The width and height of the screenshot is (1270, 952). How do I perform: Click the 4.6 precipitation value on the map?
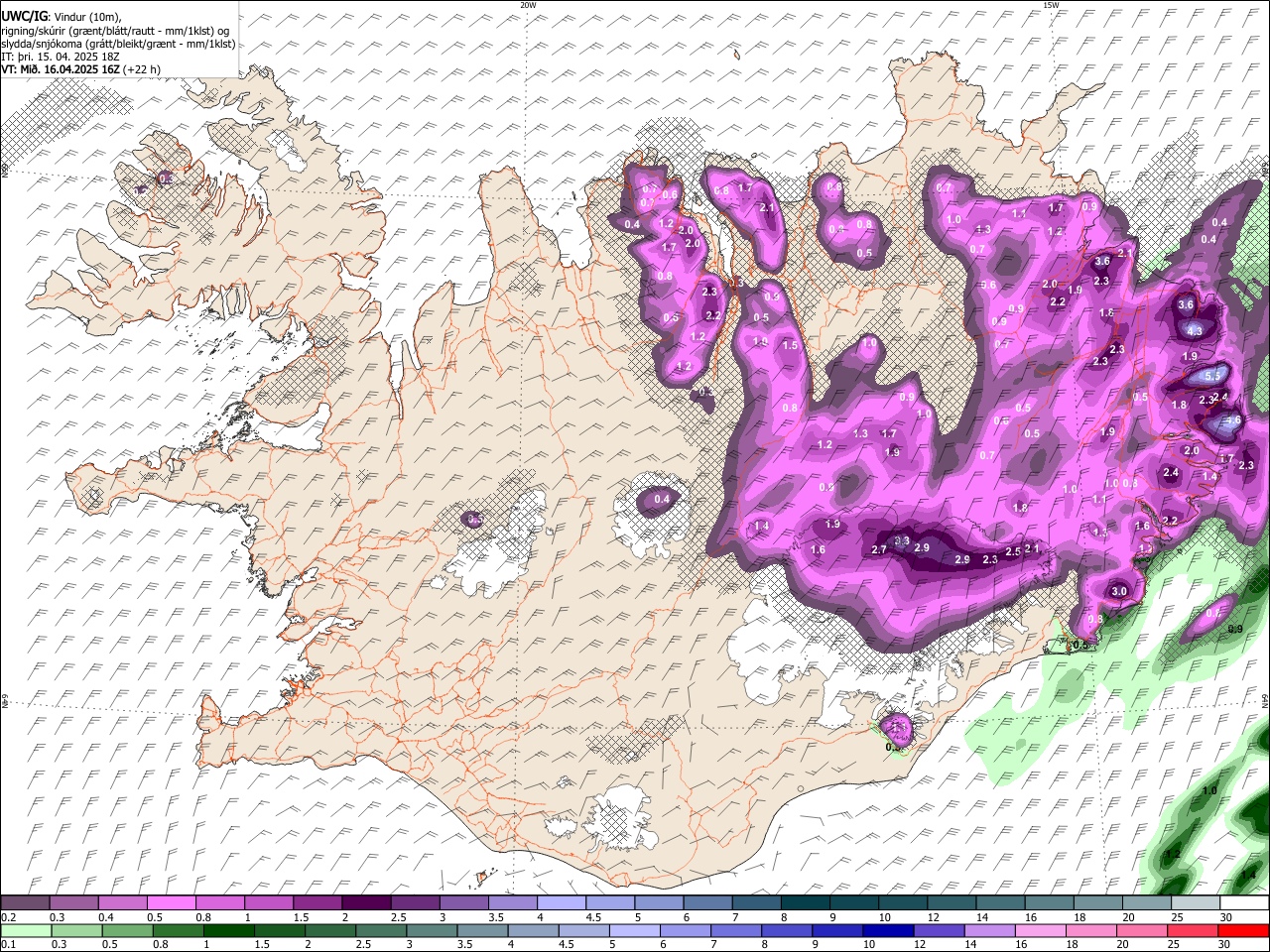[x=1233, y=420]
